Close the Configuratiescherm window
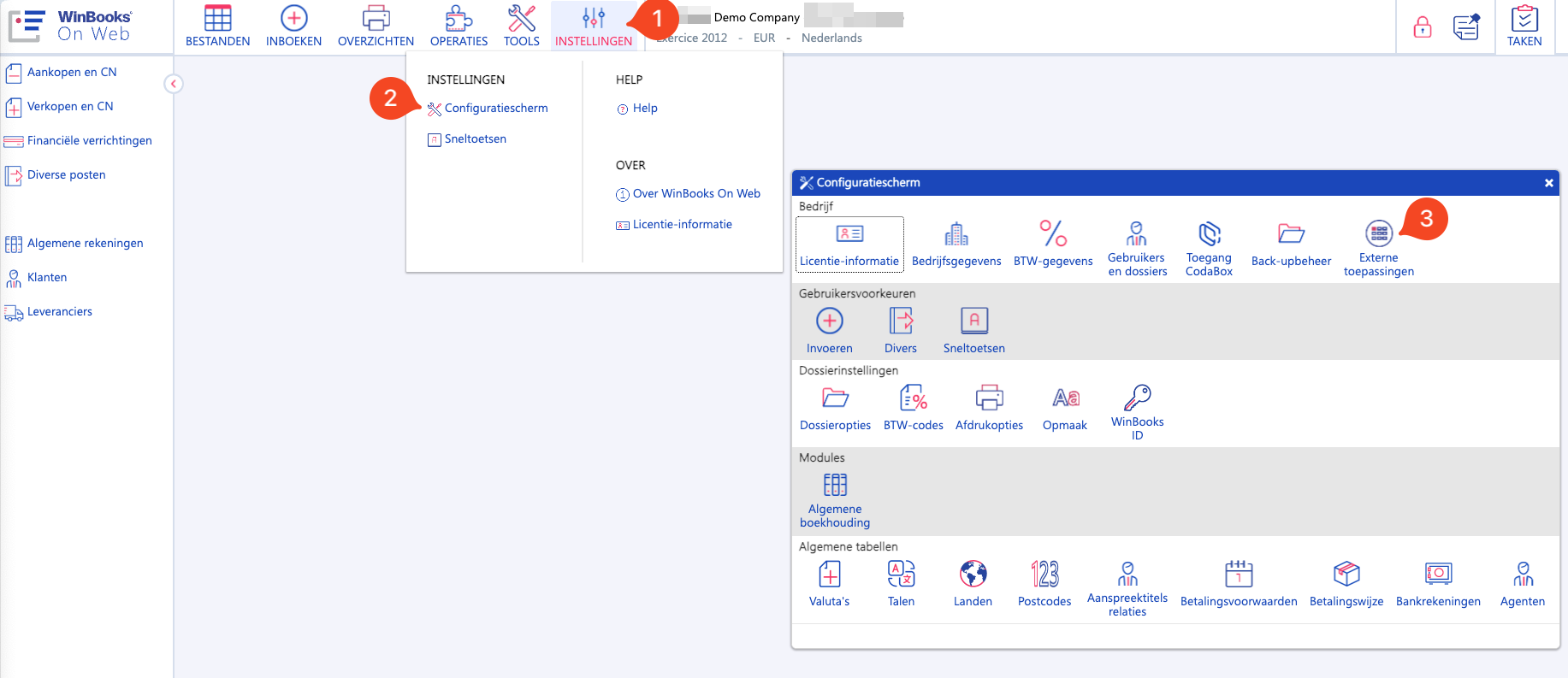Viewport: 1568px width, 678px height. click(x=1548, y=183)
